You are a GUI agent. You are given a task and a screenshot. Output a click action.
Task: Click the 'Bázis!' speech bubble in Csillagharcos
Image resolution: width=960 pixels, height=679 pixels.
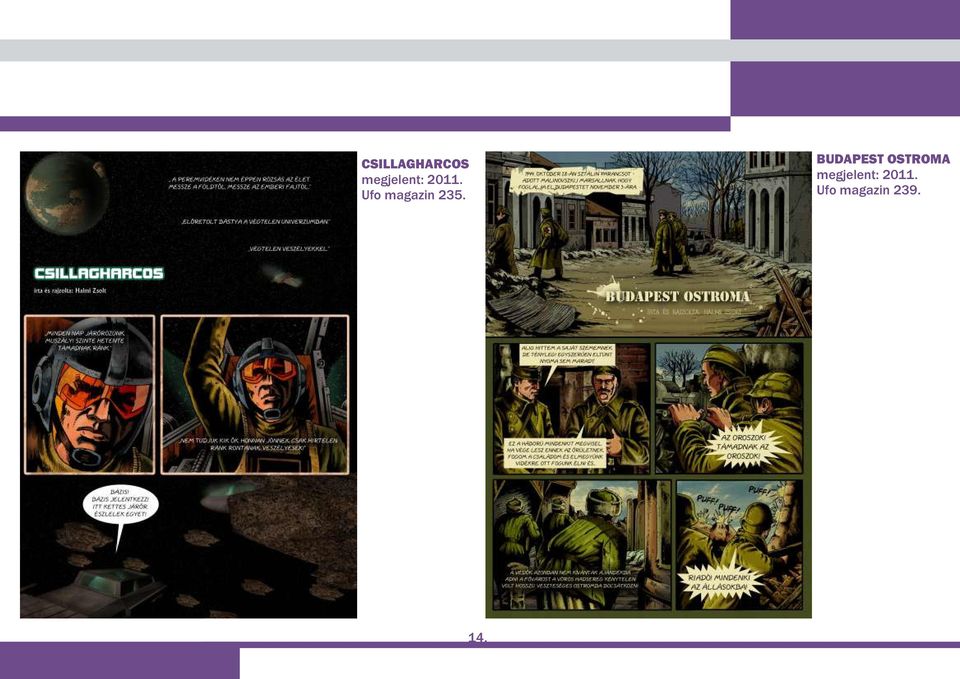click(121, 504)
